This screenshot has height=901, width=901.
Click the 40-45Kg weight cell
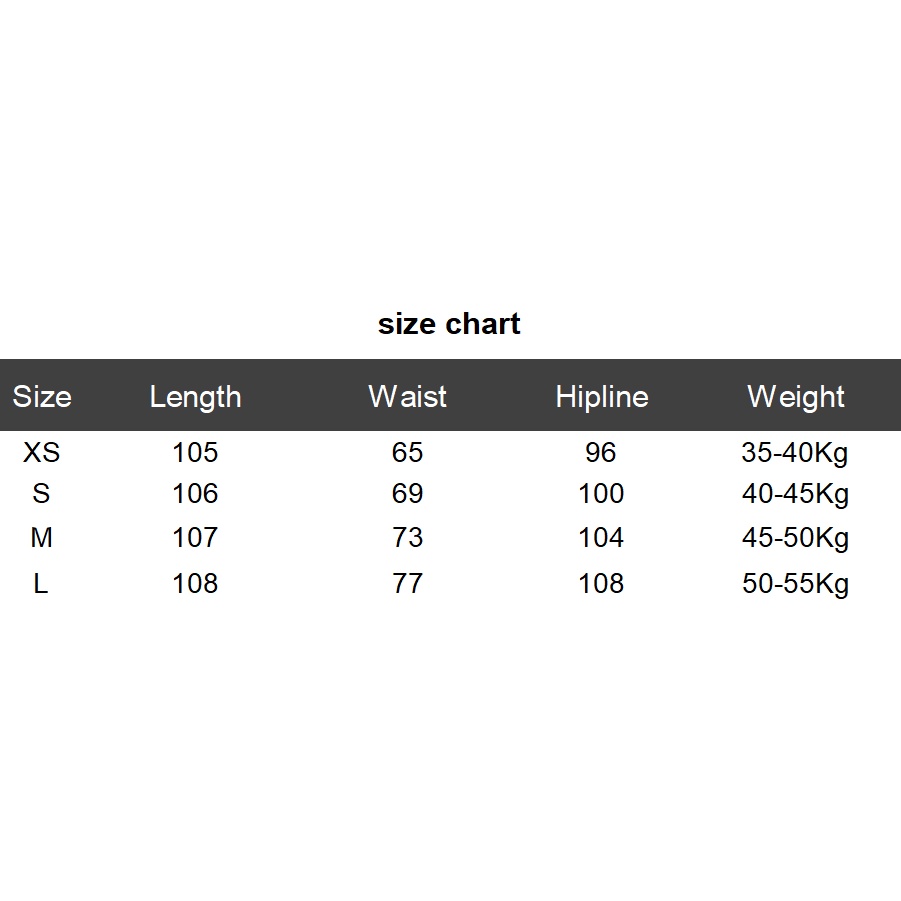click(795, 494)
